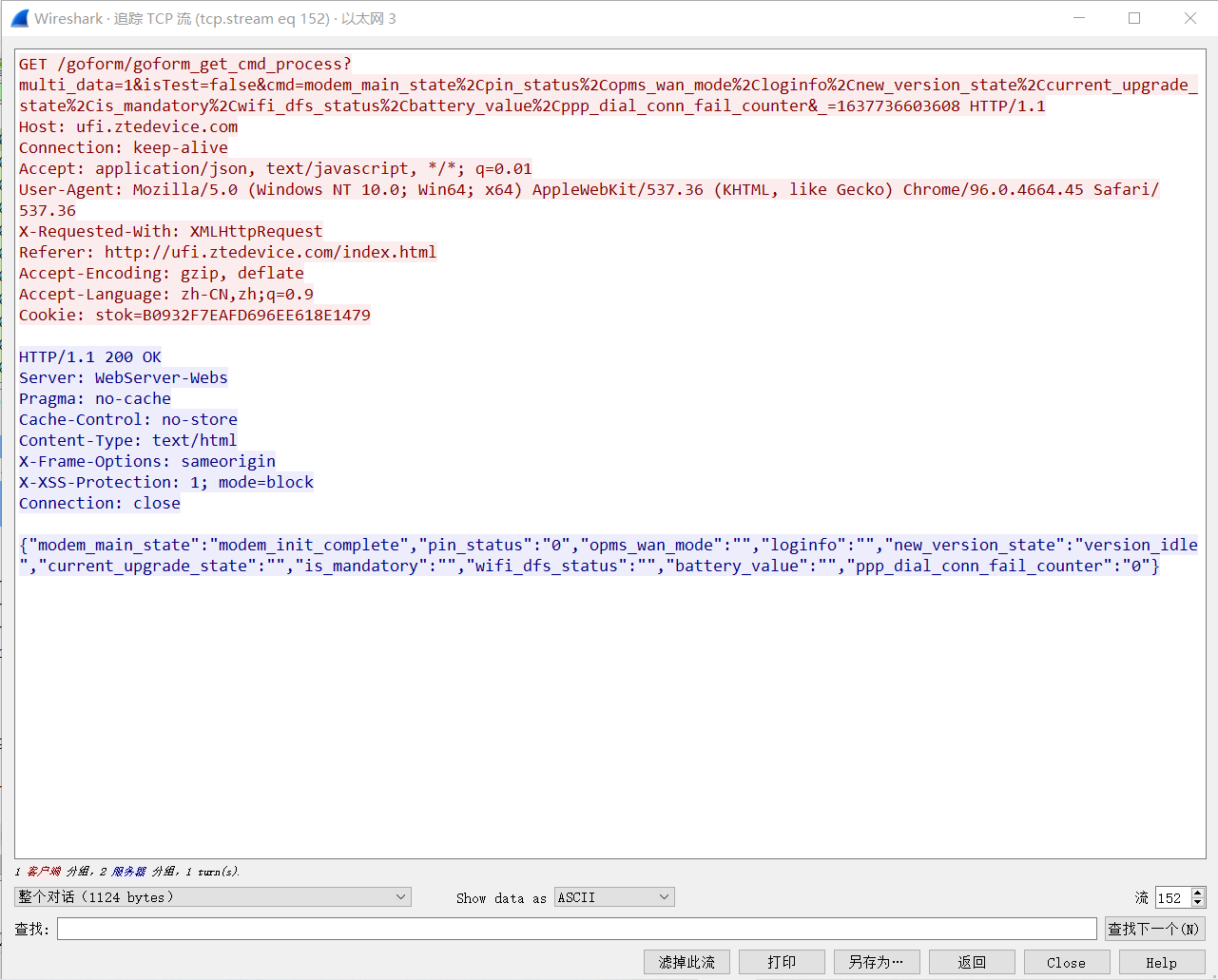1218x980 pixels.
Task: Click the Close button at bottom
Action: [x=1067, y=962]
